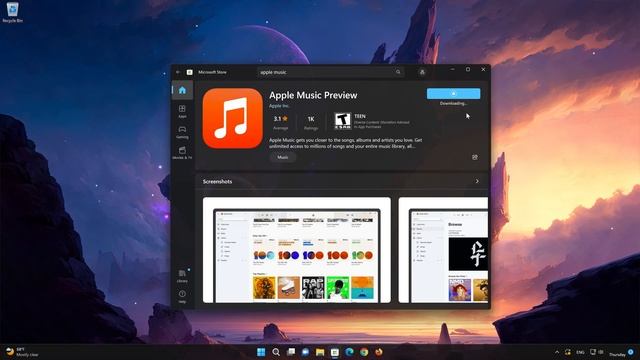Screen dimensions: 640x360
Task: Open taskbar Search
Action: tap(276, 352)
